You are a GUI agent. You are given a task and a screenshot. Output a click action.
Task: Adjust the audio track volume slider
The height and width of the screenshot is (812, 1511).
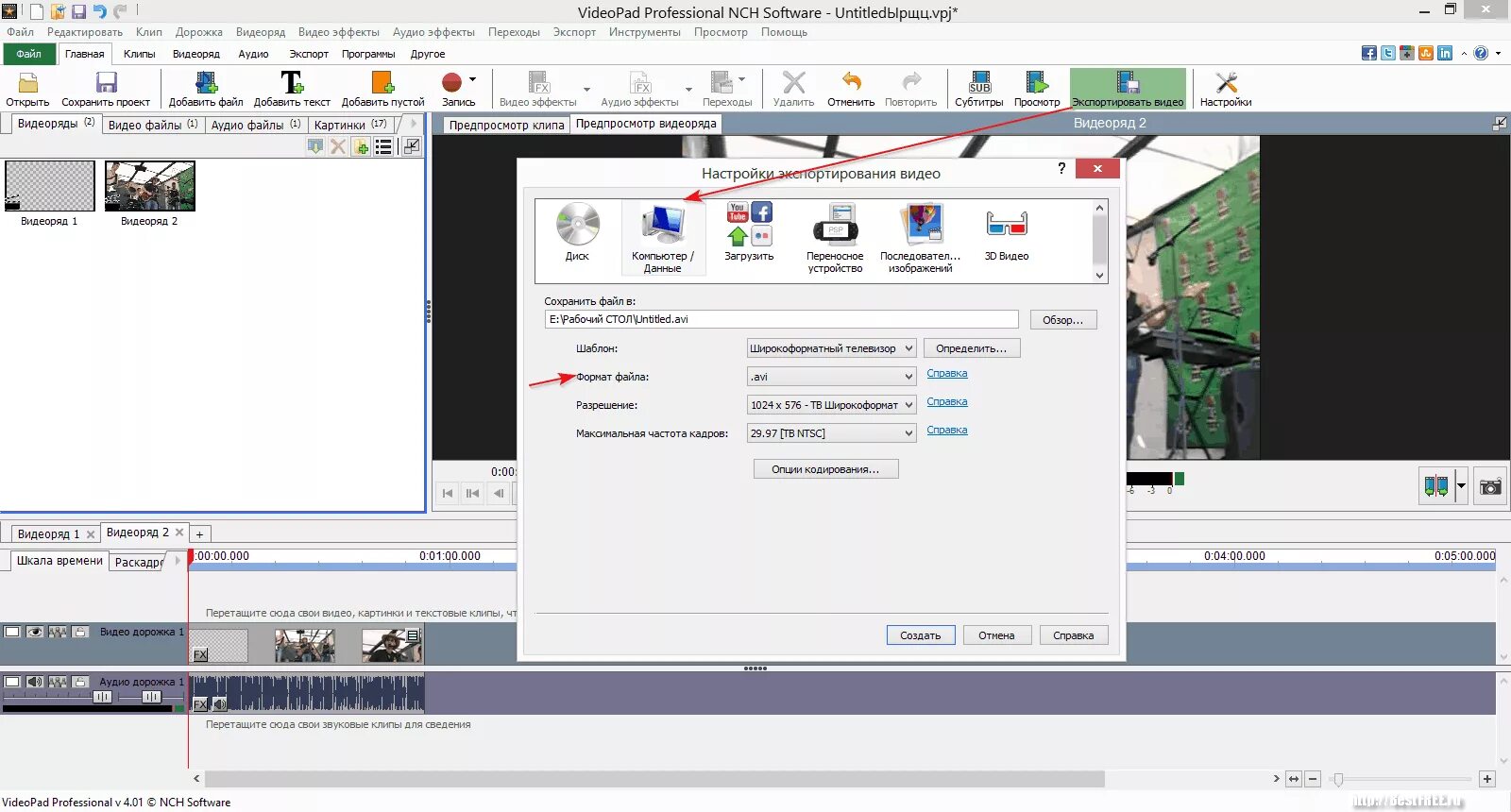click(x=103, y=697)
